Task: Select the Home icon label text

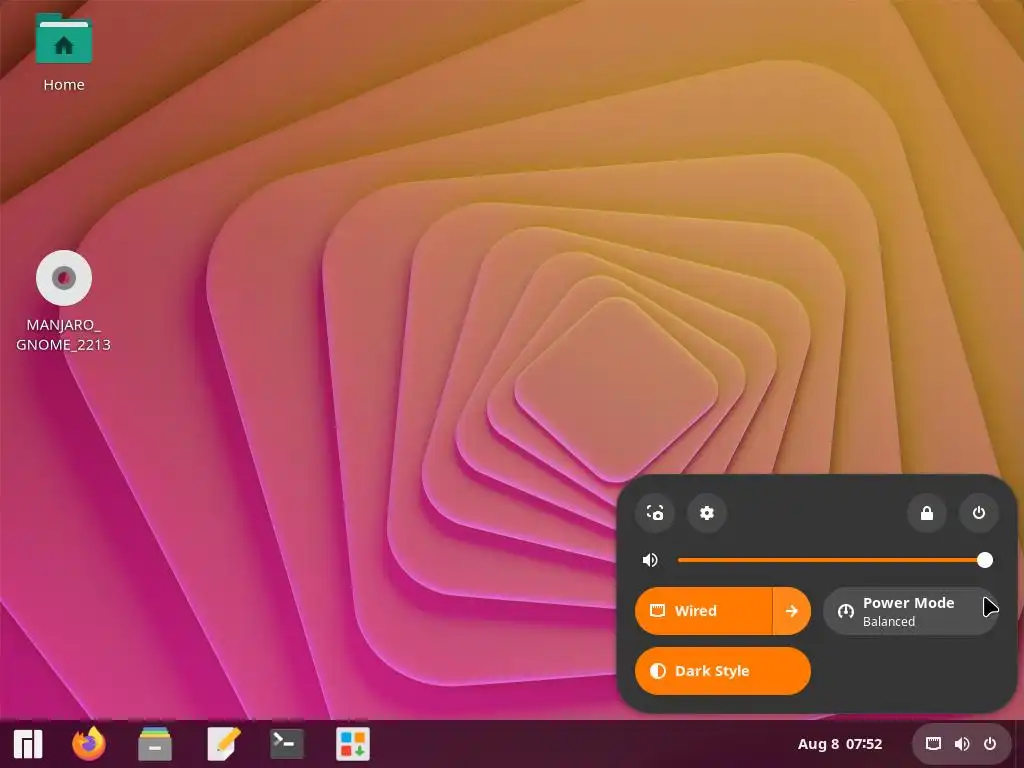Action: point(64,85)
